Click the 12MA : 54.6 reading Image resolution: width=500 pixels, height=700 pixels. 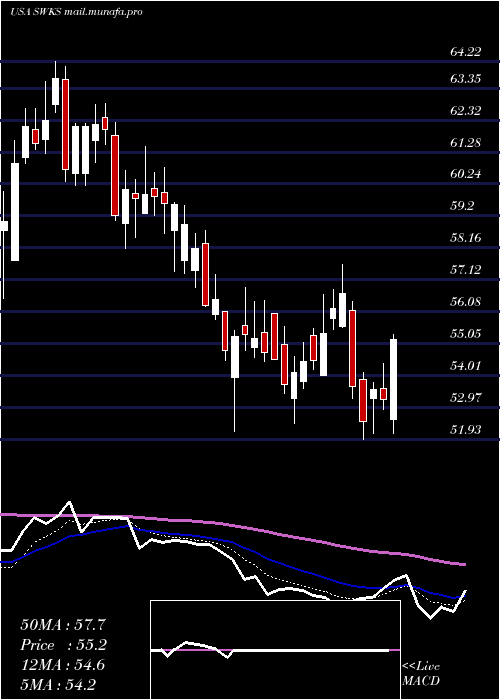point(63,665)
